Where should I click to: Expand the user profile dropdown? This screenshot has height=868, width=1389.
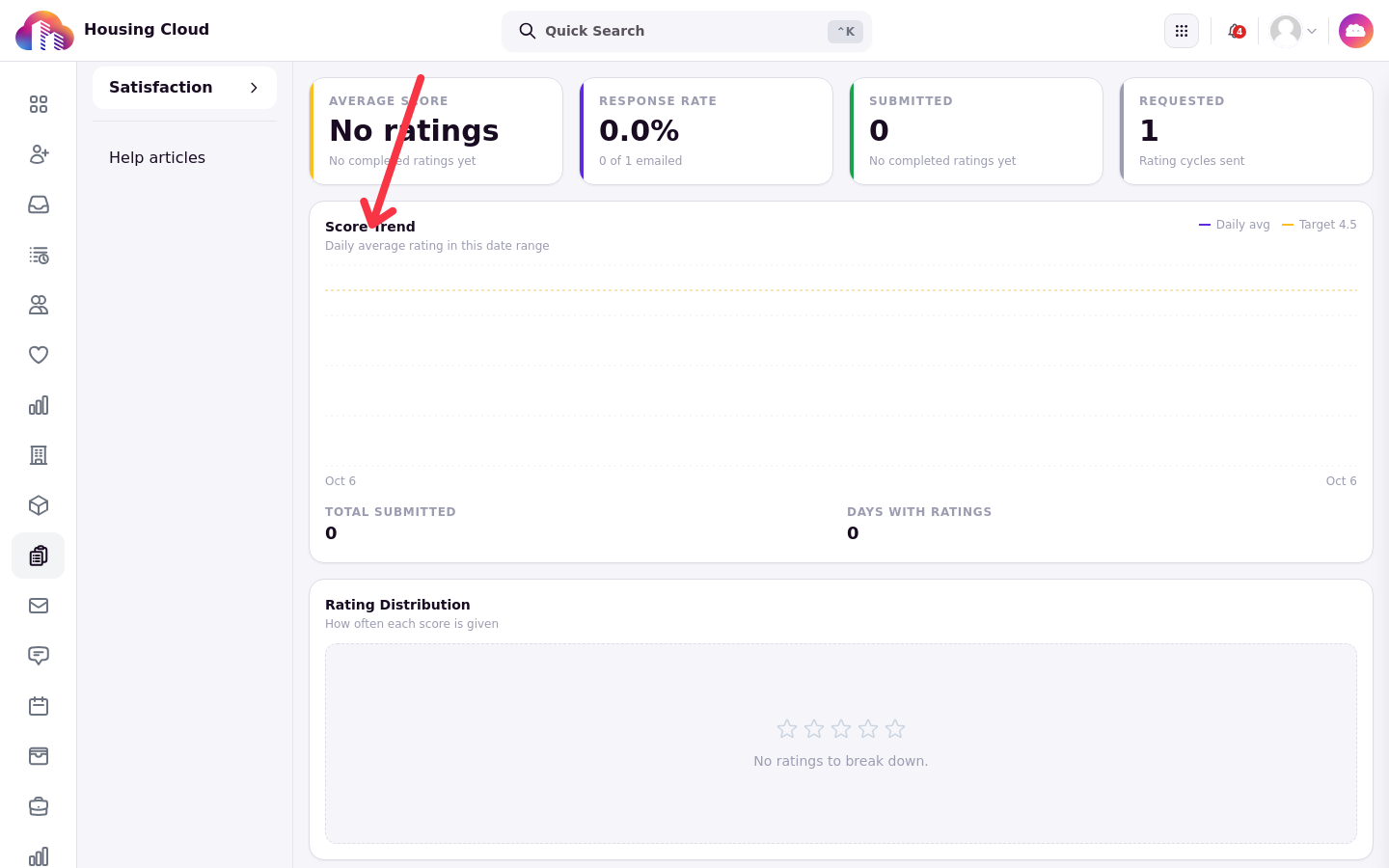pyautogui.click(x=1294, y=31)
